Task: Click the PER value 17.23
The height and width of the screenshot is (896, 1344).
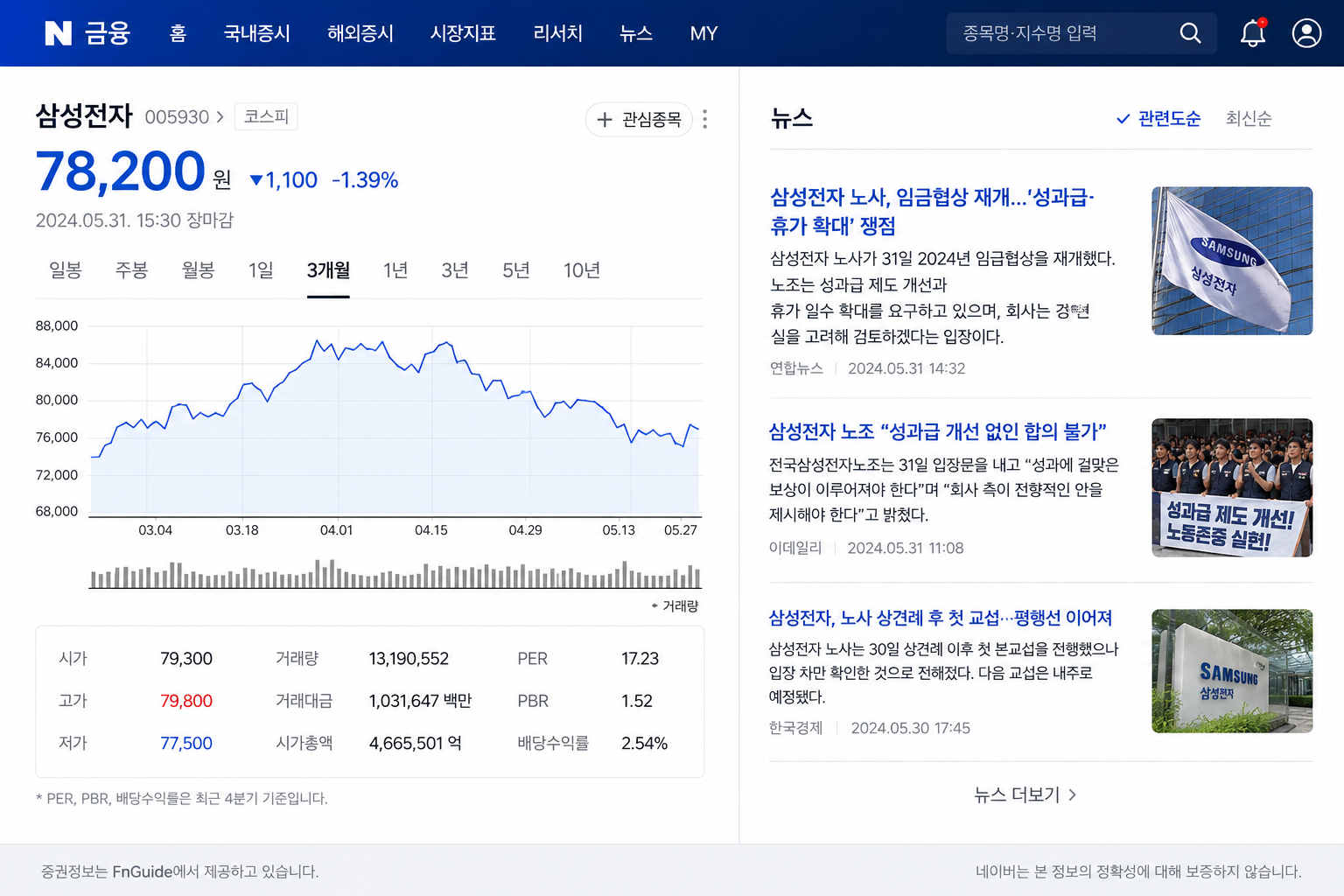Action: coord(640,659)
